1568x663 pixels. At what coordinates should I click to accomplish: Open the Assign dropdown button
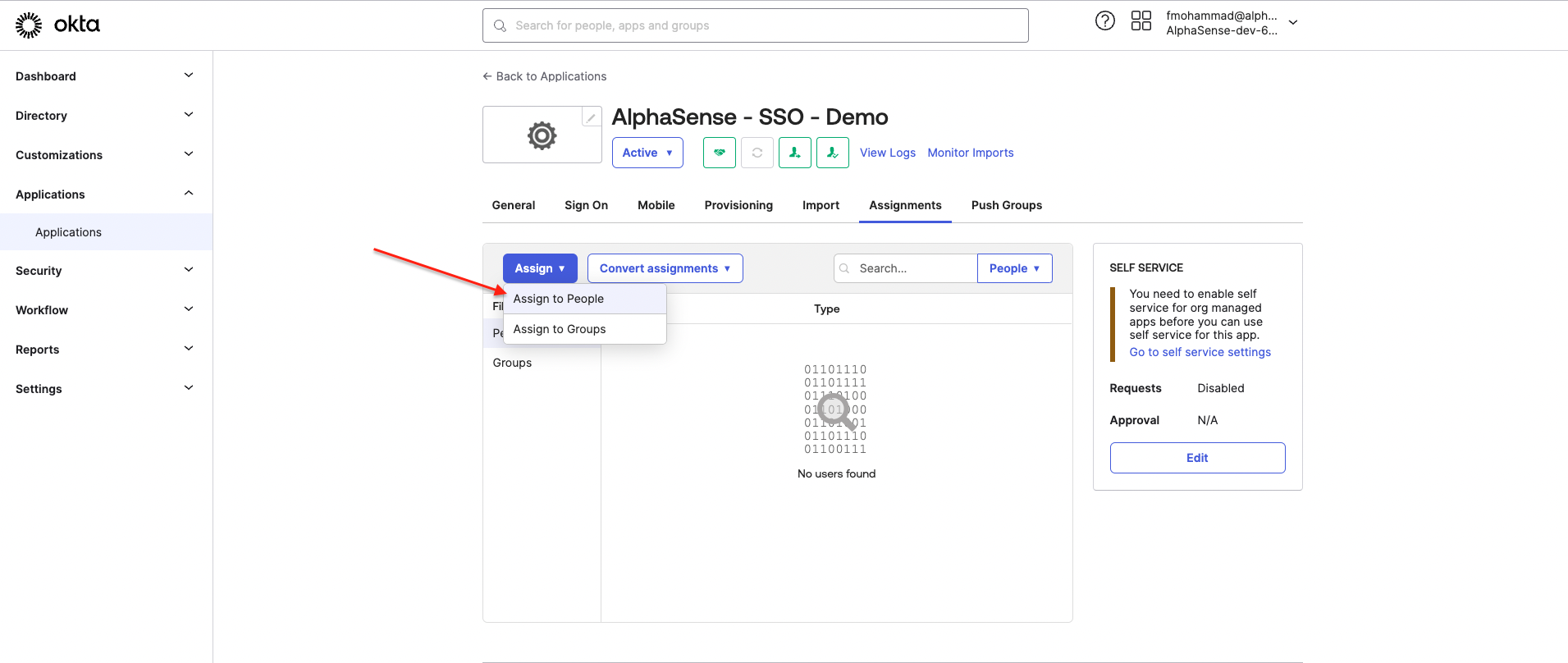pos(540,268)
